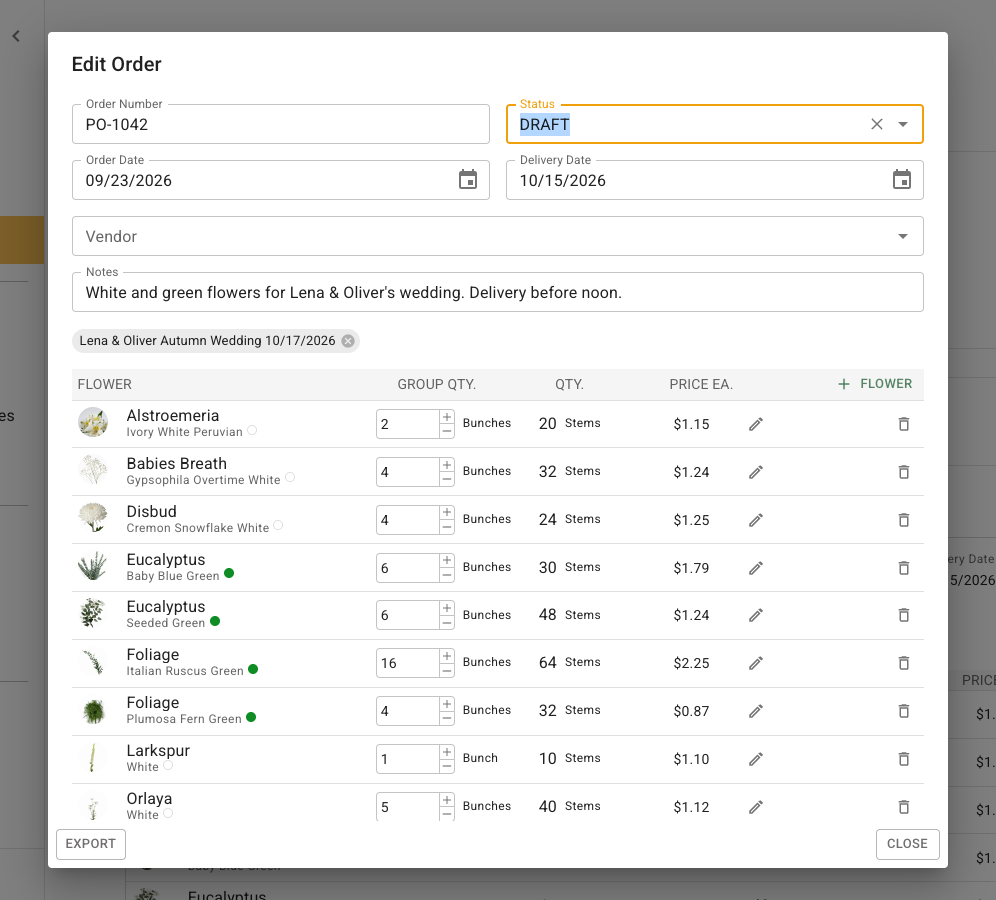Click green swatch for Italian Ruscus Green

pyautogui.click(x=253, y=668)
